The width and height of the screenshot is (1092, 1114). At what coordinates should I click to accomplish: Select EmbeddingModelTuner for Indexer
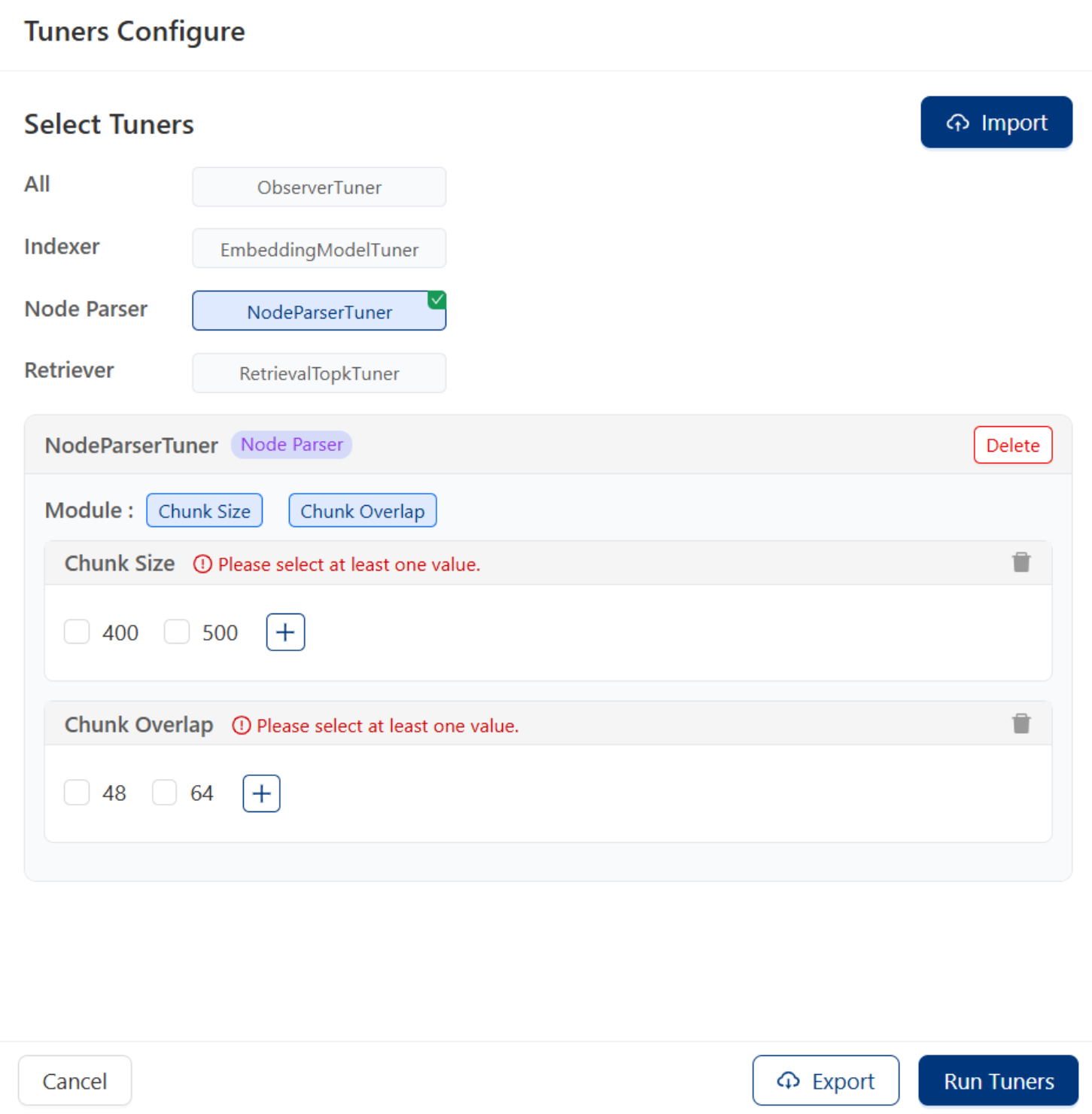(318, 249)
